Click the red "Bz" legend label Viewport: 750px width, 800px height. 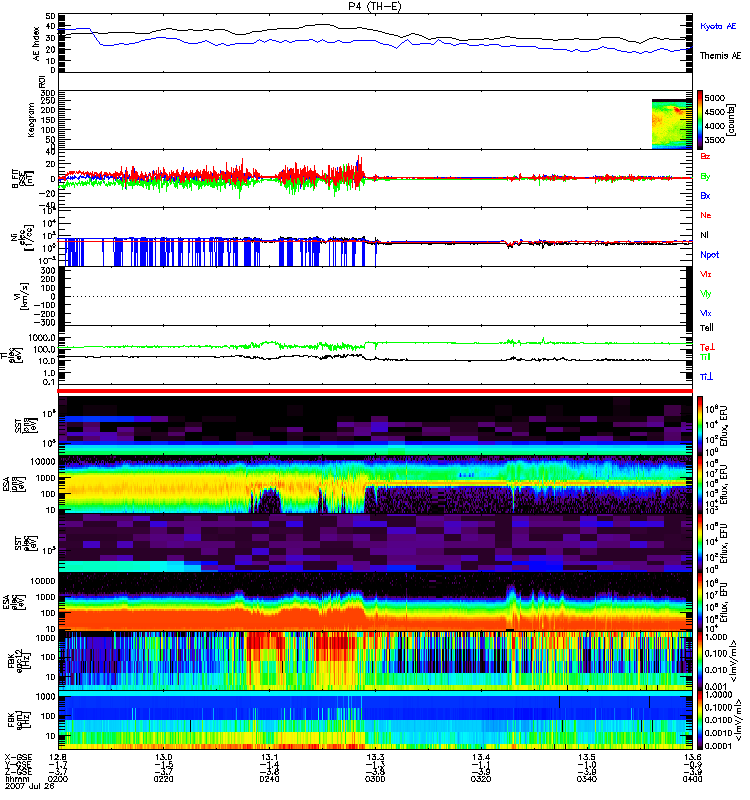[x=705, y=156]
